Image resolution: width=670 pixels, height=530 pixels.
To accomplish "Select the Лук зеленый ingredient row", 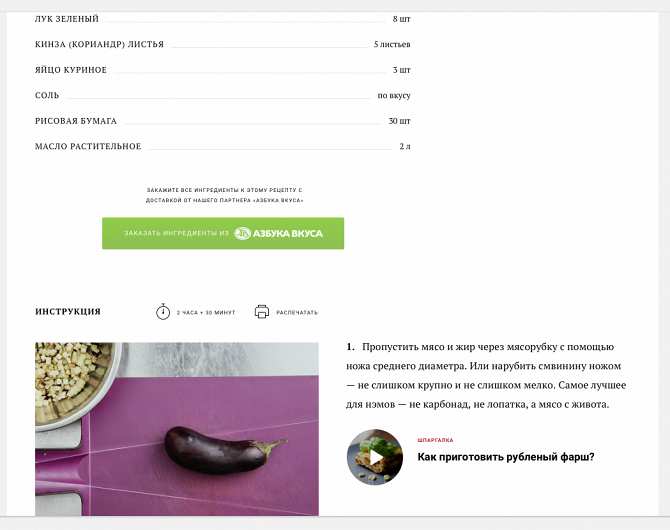I will coord(223,19).
